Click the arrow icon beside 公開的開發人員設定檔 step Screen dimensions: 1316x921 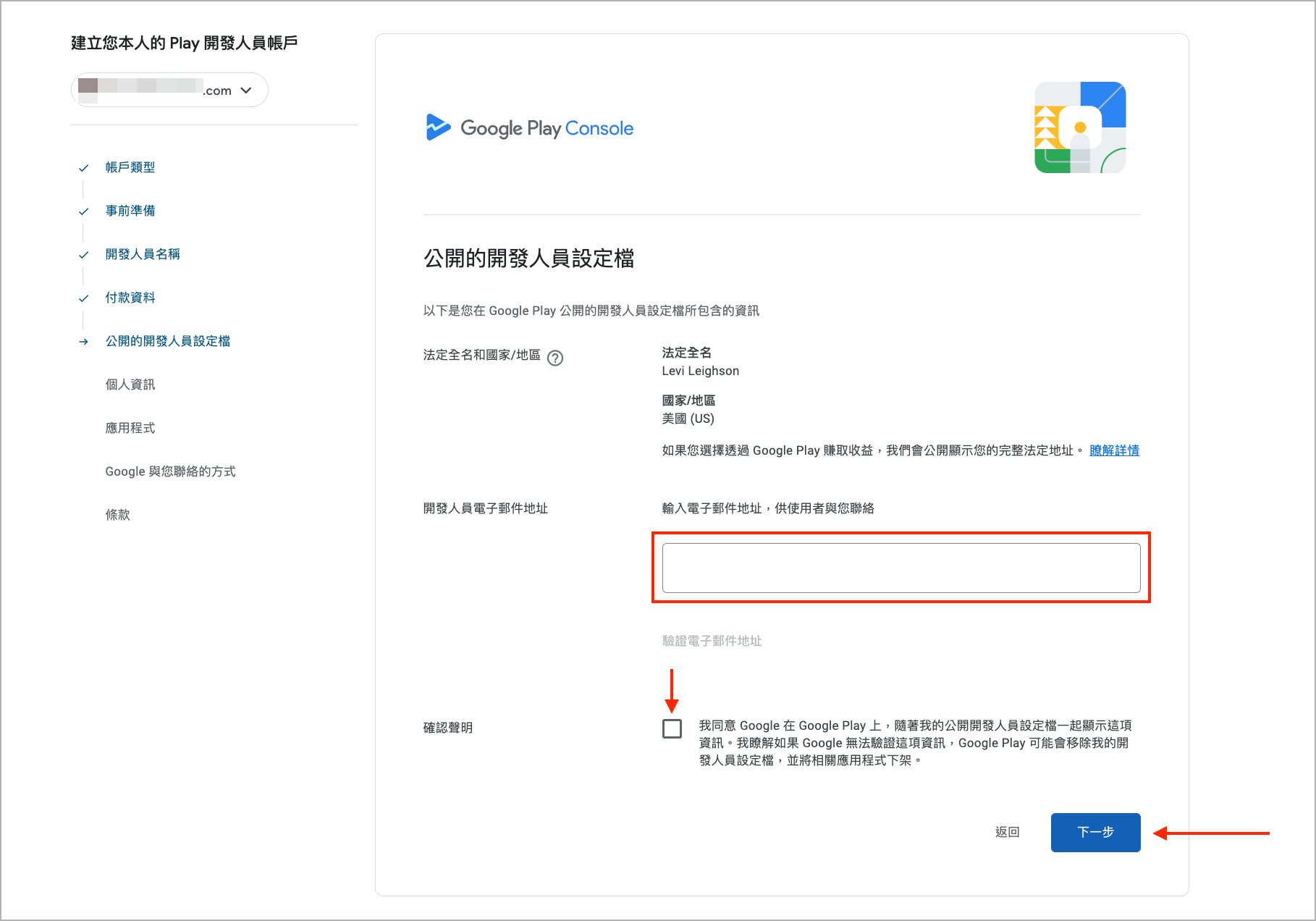coord(84,342)
